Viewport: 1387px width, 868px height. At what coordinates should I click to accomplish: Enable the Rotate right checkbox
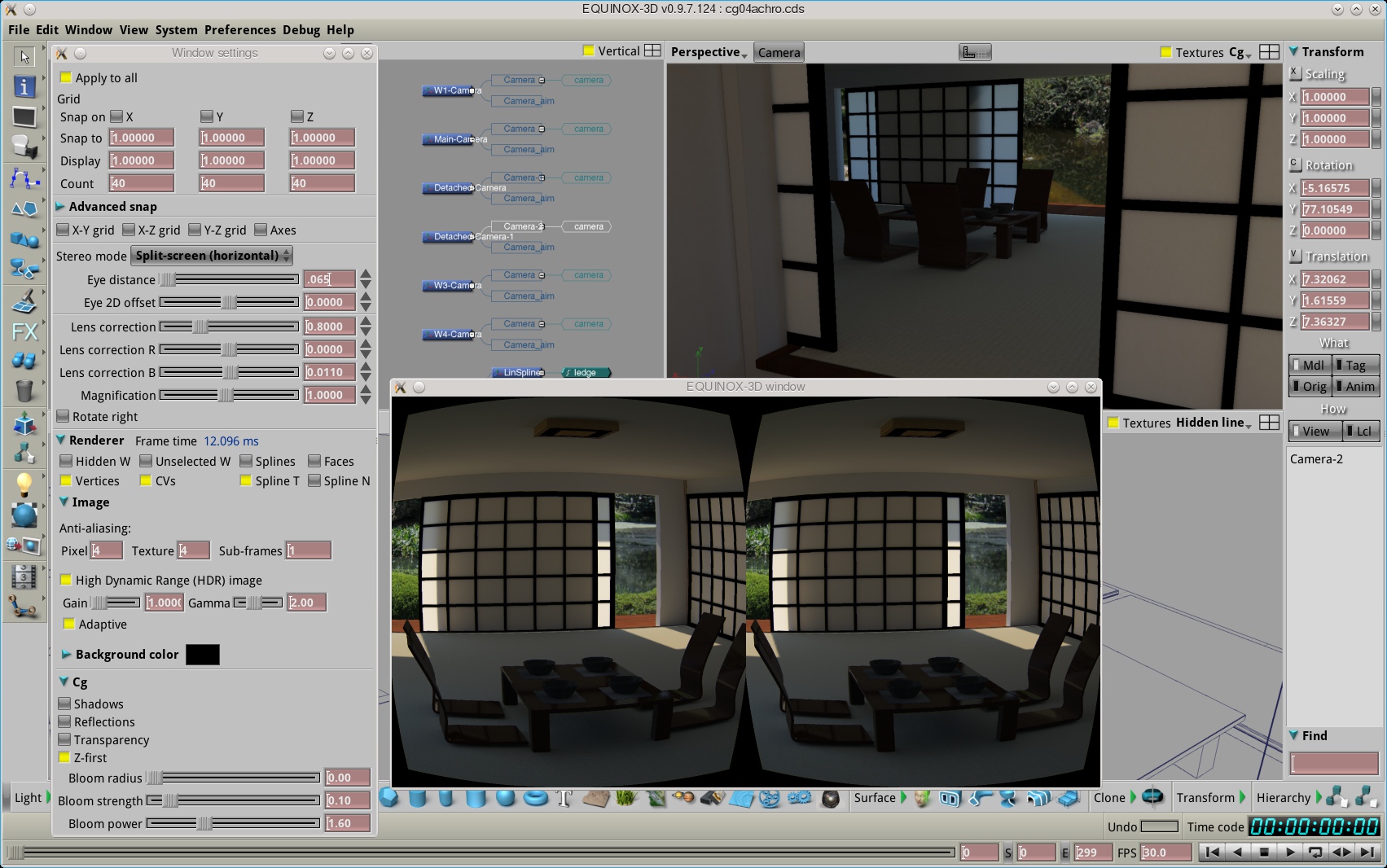(x=63, y=416)
